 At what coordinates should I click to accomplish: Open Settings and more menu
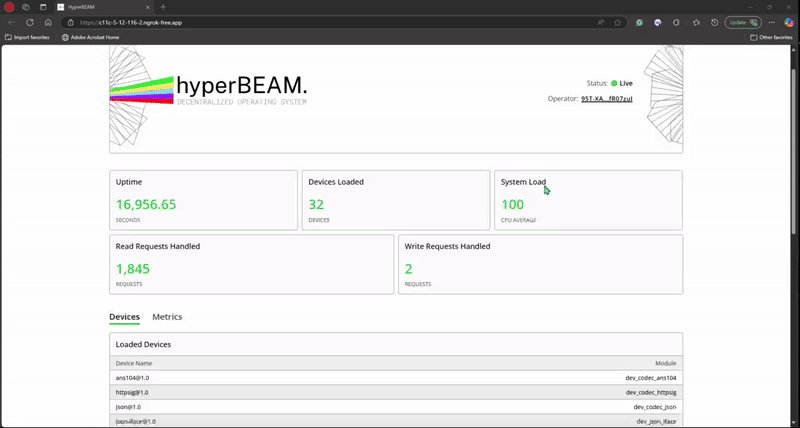[x=772, y=22]
